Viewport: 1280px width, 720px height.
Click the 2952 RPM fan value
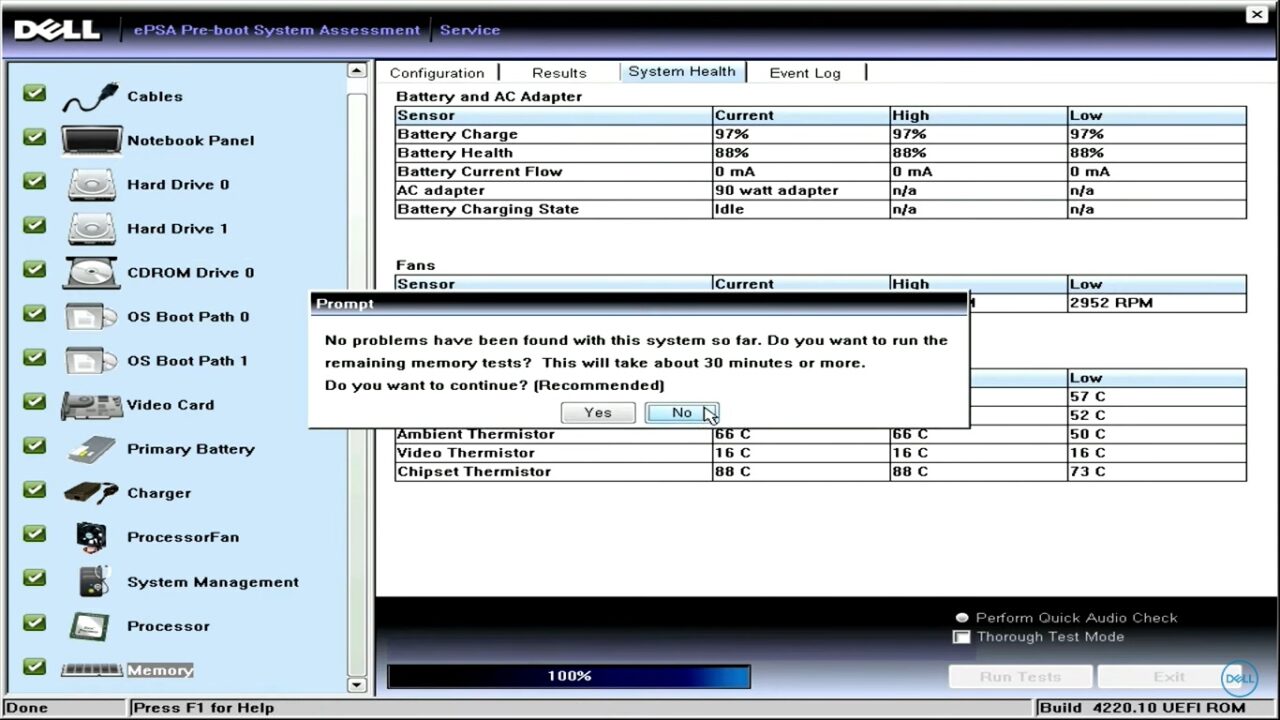(1111, 303)
